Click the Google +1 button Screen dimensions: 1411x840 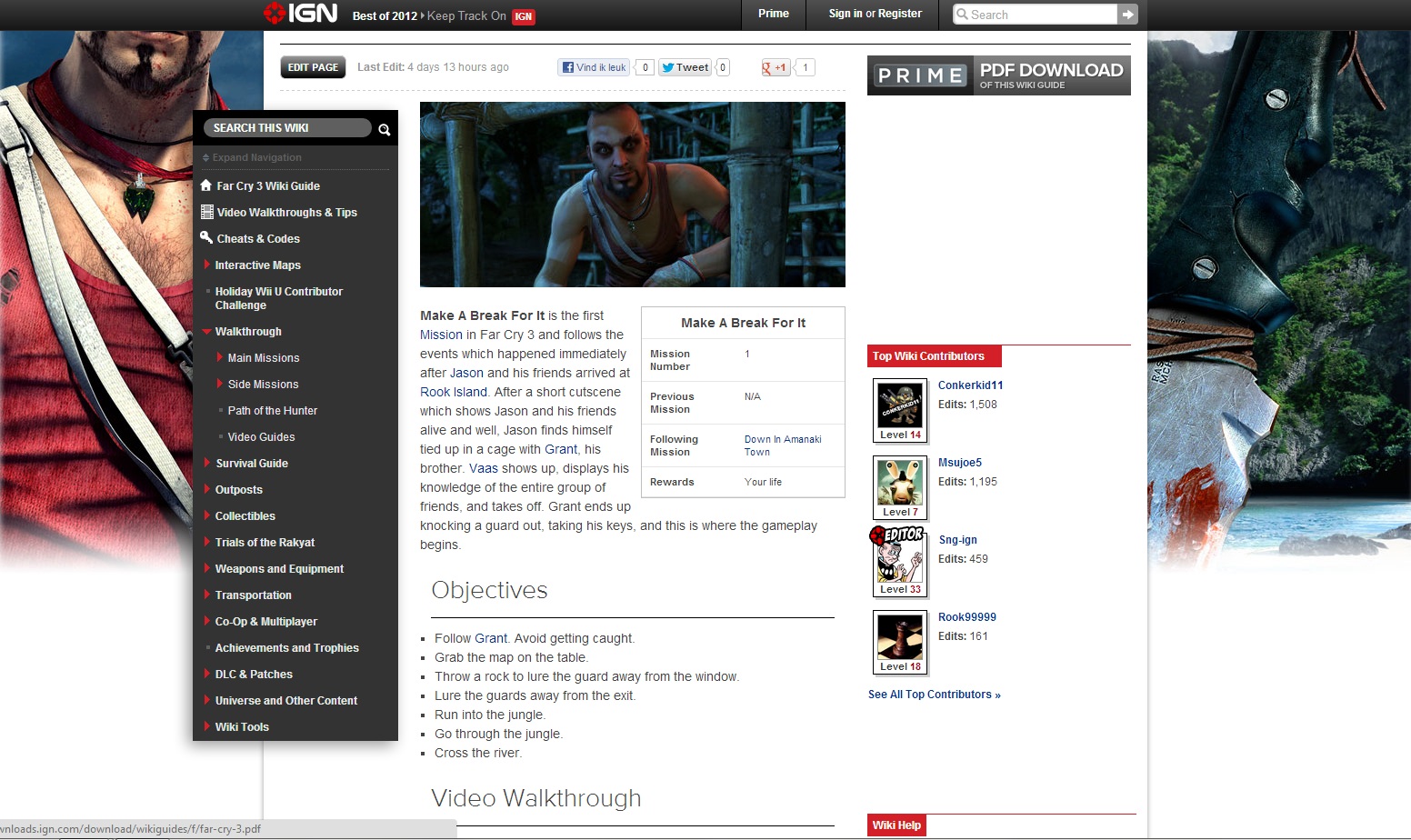tap(775, 67)
